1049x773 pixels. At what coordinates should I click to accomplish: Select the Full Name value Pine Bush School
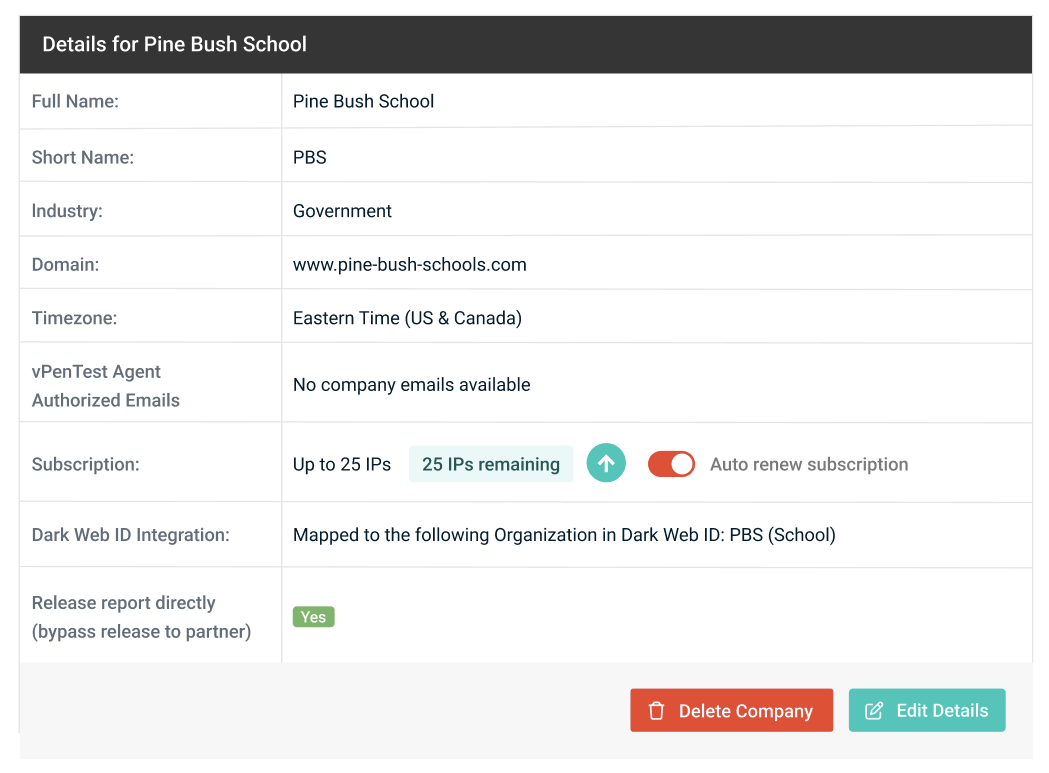(x=363, y=101)
